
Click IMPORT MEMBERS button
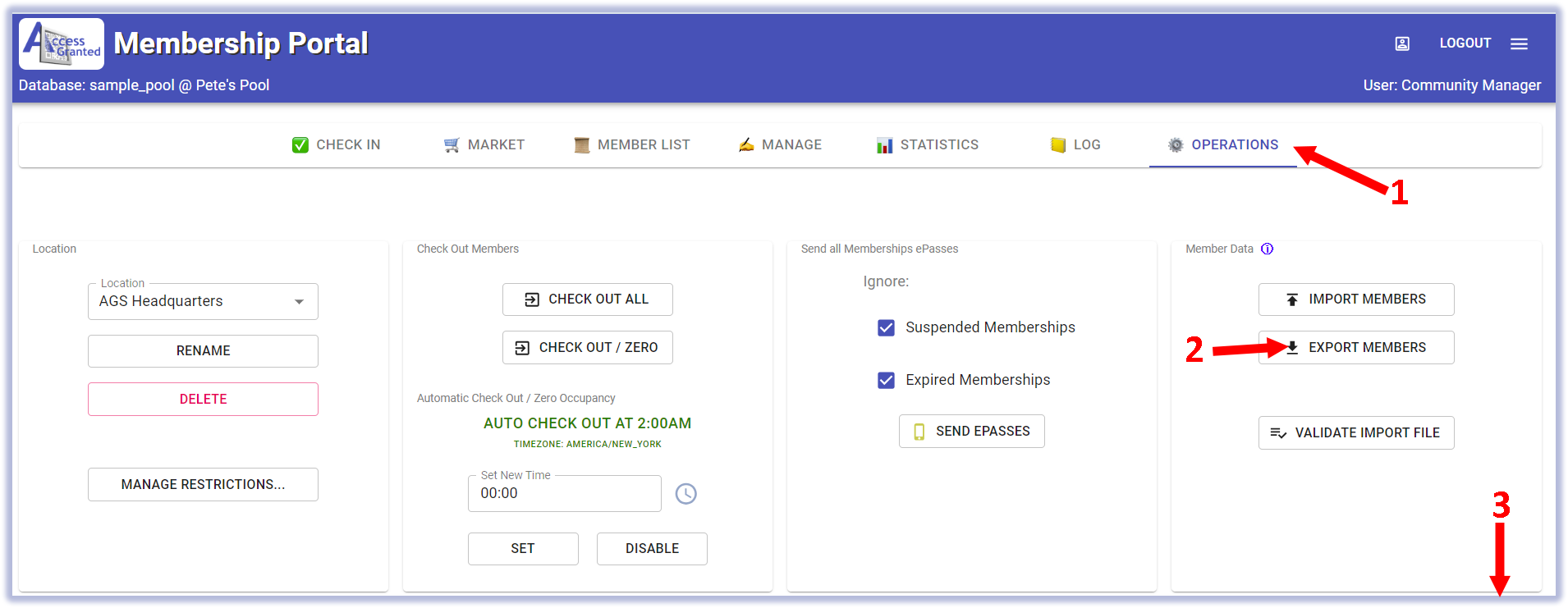[1356, 299]
